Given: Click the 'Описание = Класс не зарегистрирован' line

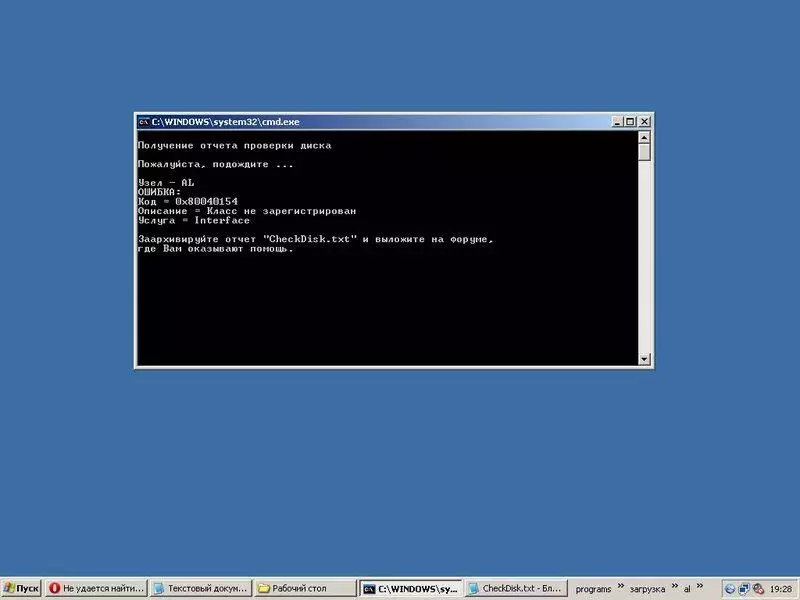Looking at the screenshot, I should point(247,211).
